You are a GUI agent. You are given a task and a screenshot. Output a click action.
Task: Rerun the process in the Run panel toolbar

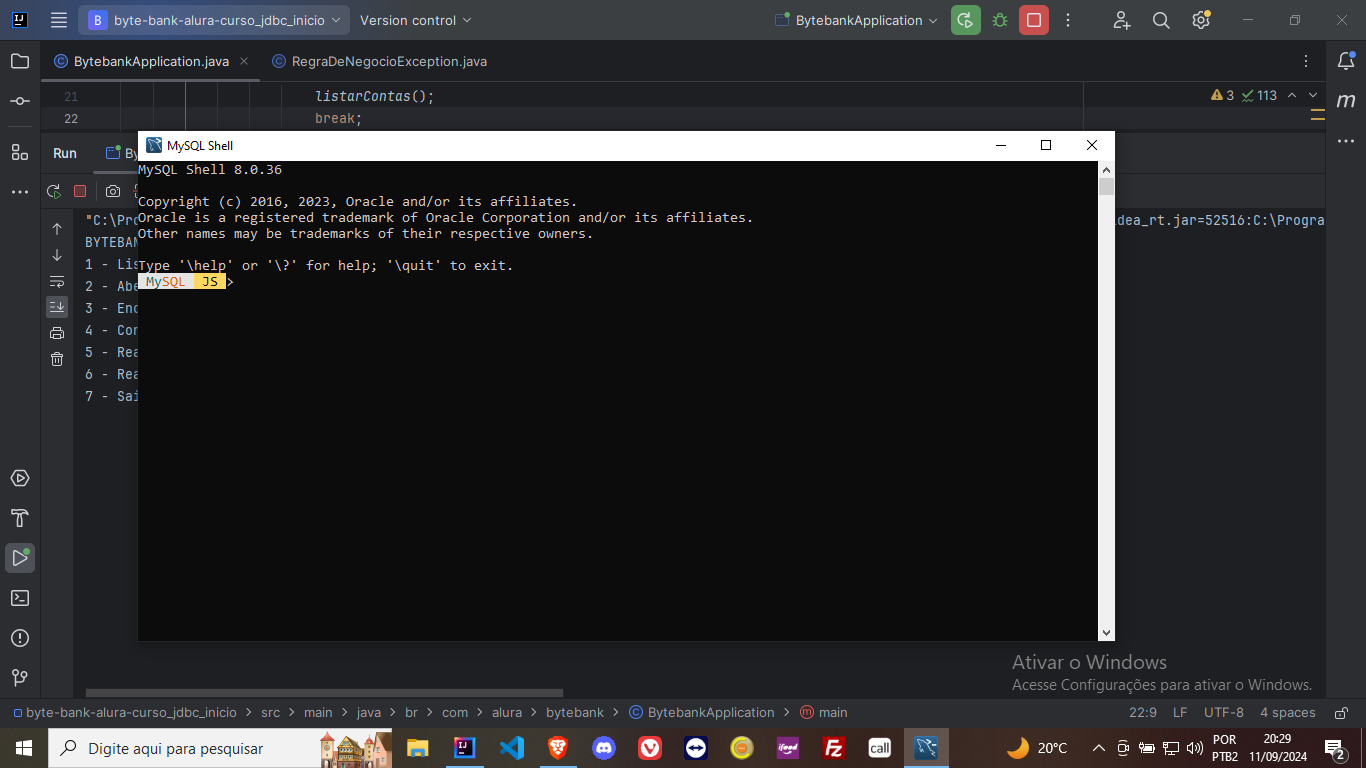click(x=54, y=191)
